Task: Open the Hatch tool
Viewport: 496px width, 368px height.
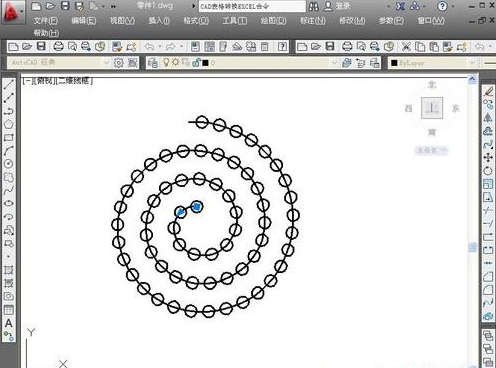Action: [9, 270]
